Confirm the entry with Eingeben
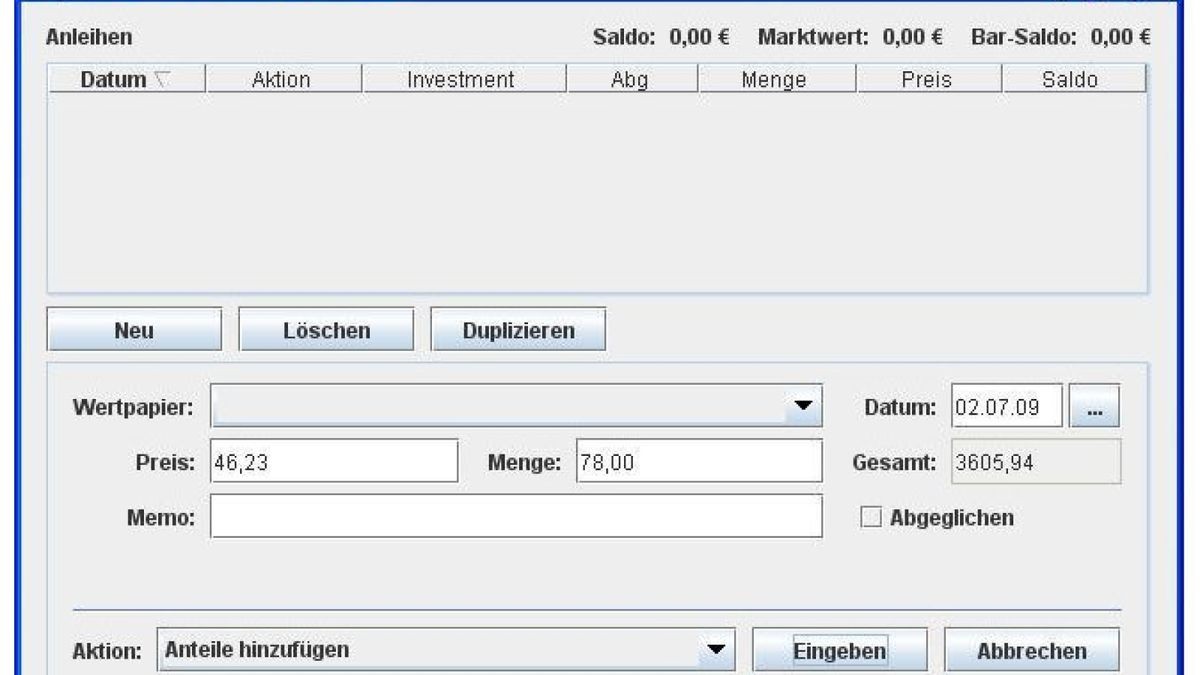The image size is (1200, 675). 840,649
